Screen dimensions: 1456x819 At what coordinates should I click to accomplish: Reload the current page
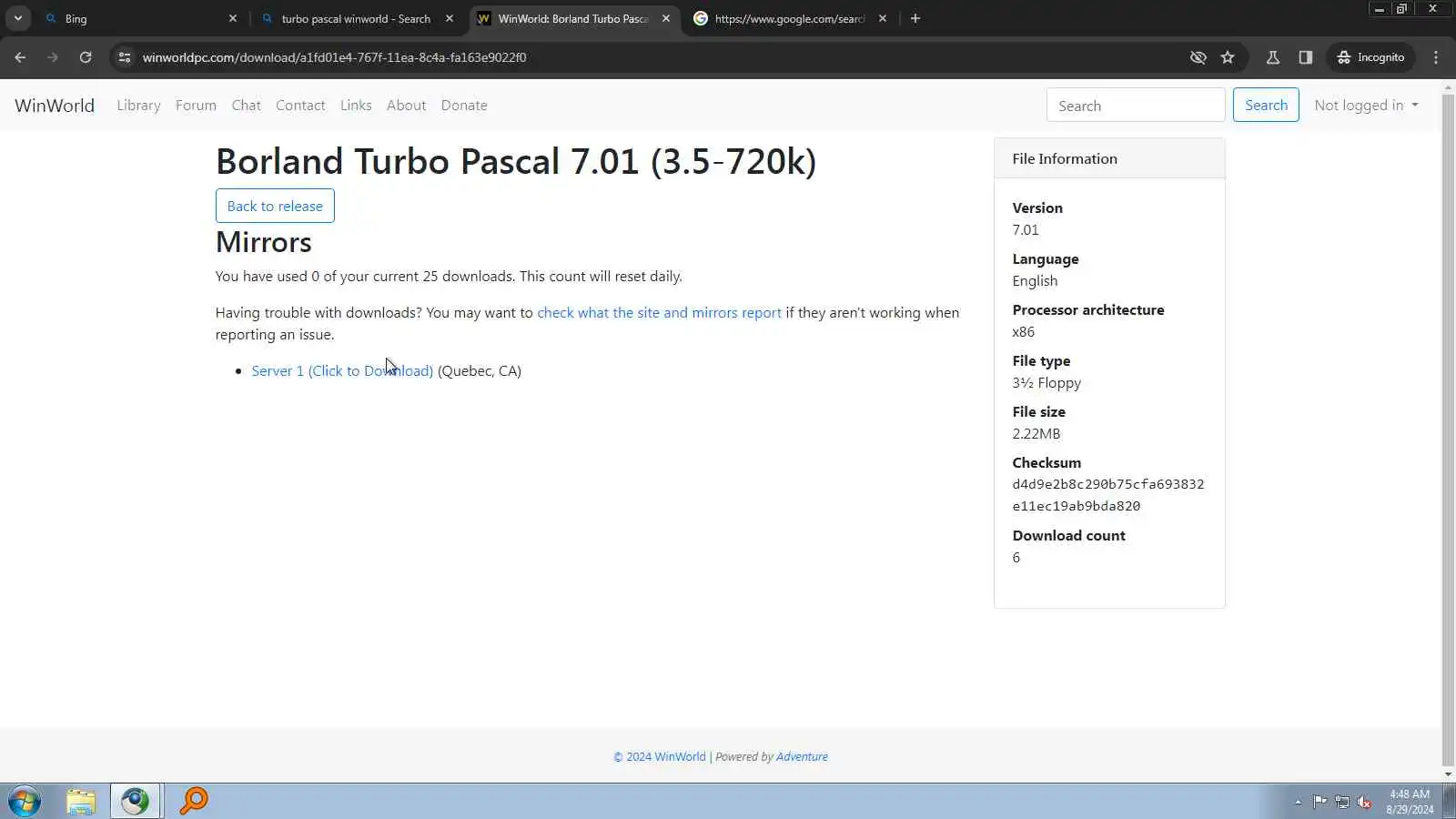pos(86,57)
